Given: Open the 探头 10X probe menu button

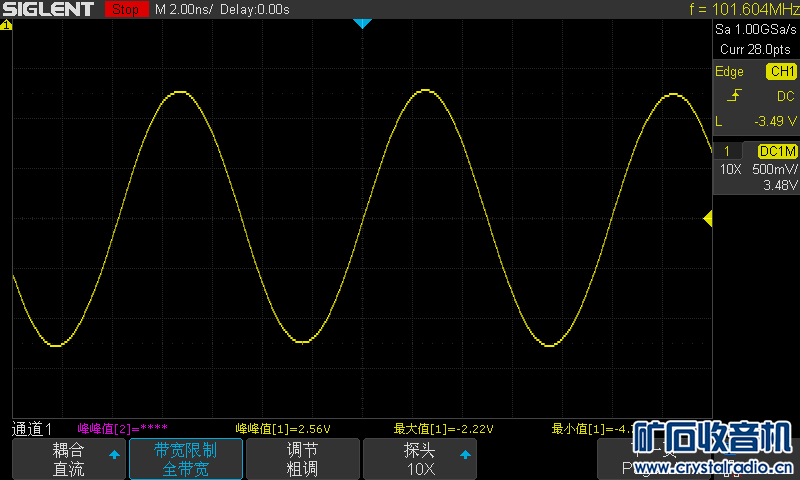Looking at the screenshot, I should [x=420, y=459].
